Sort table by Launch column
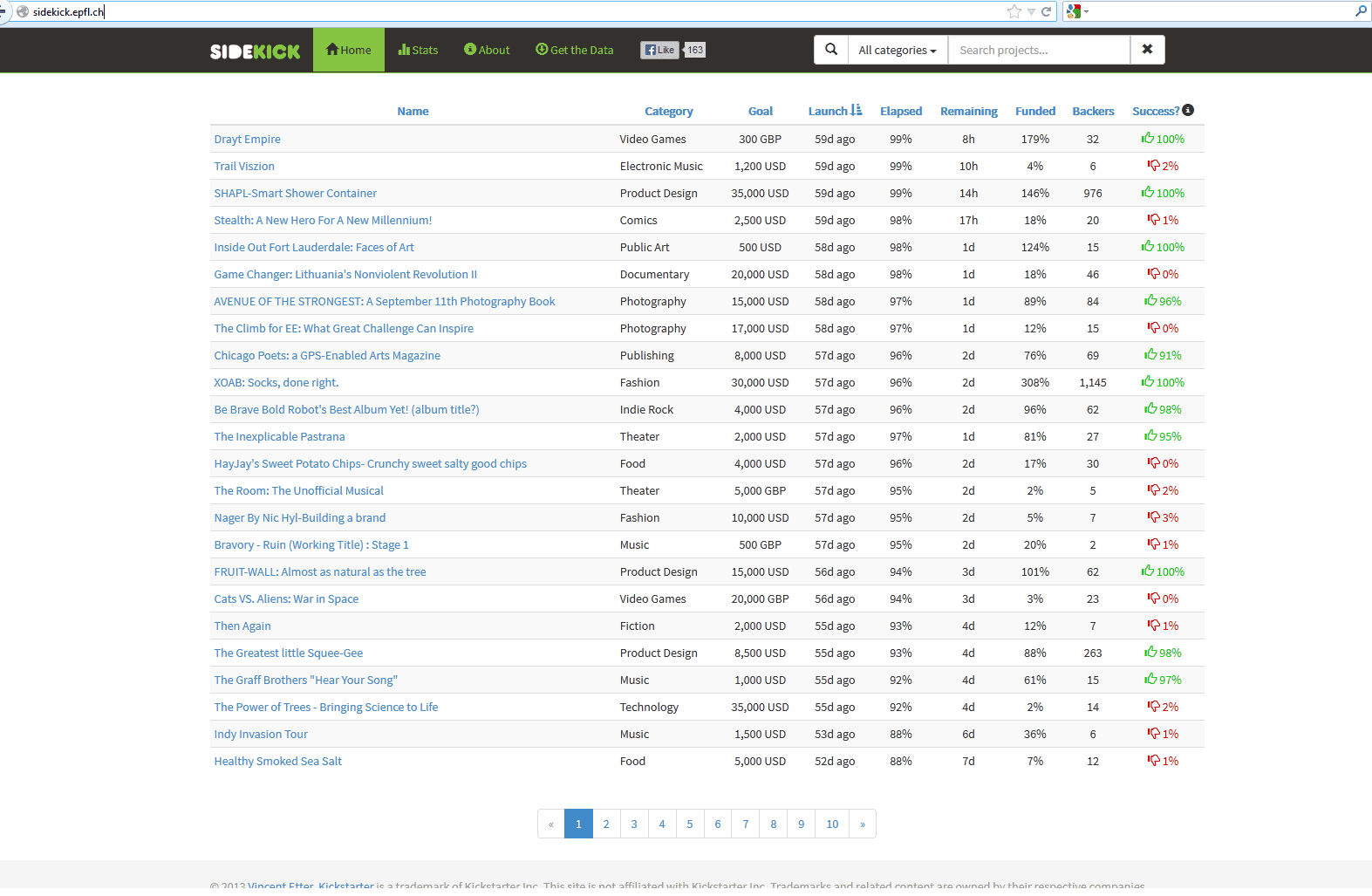The image size is (1372, 896). [828, 111]
